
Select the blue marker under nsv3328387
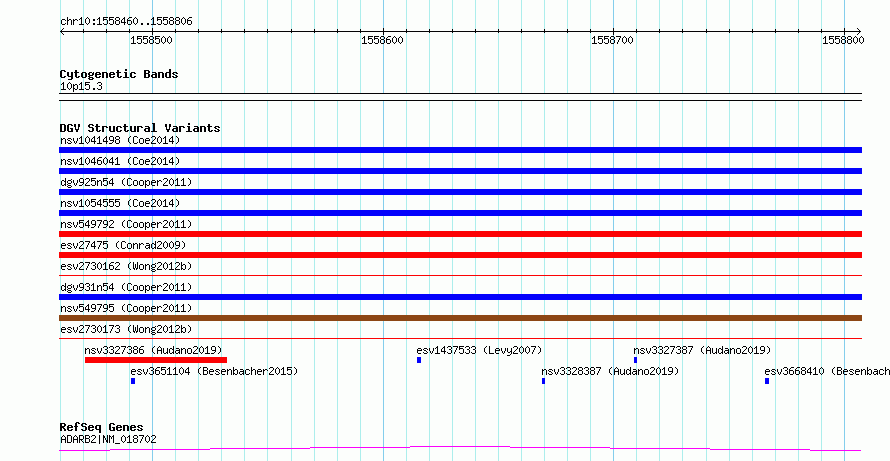(543, 381)
